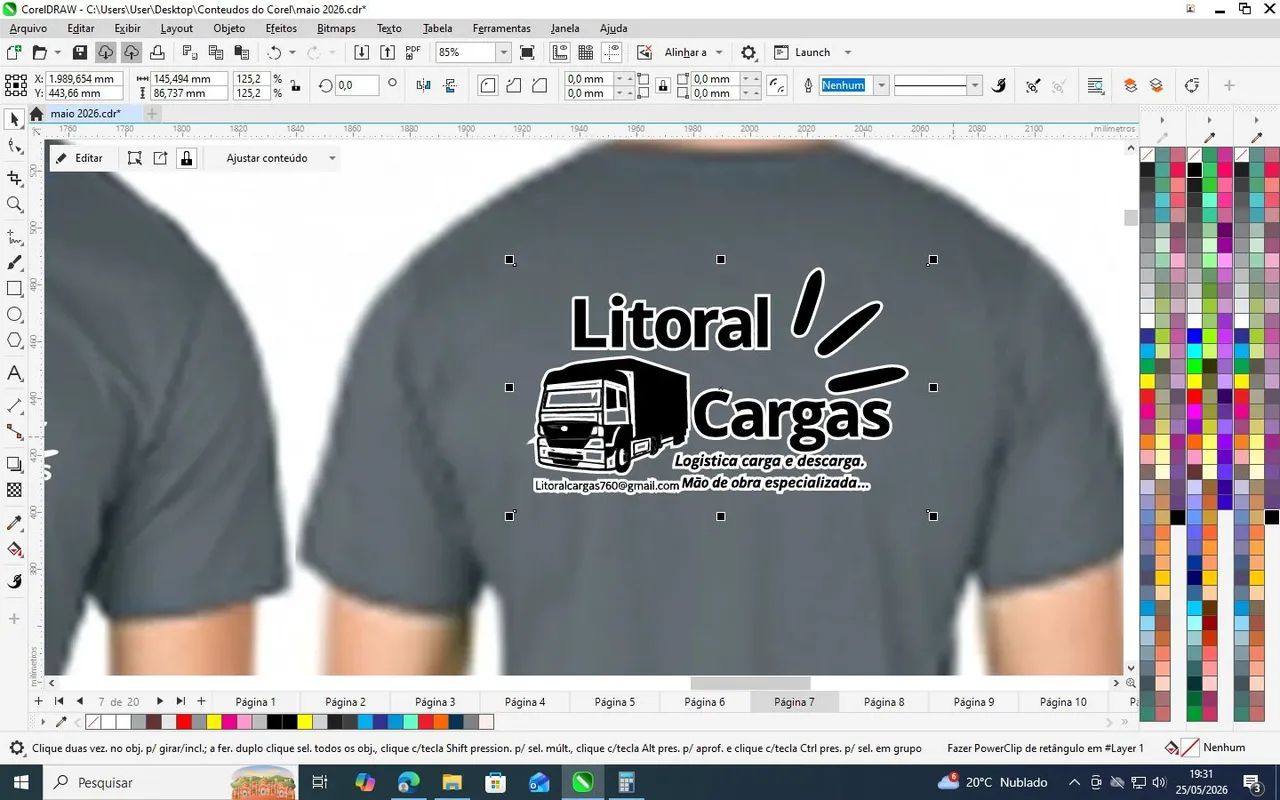Open the Arquivo menu
The image size is (1280, 800).
(28, 28)
